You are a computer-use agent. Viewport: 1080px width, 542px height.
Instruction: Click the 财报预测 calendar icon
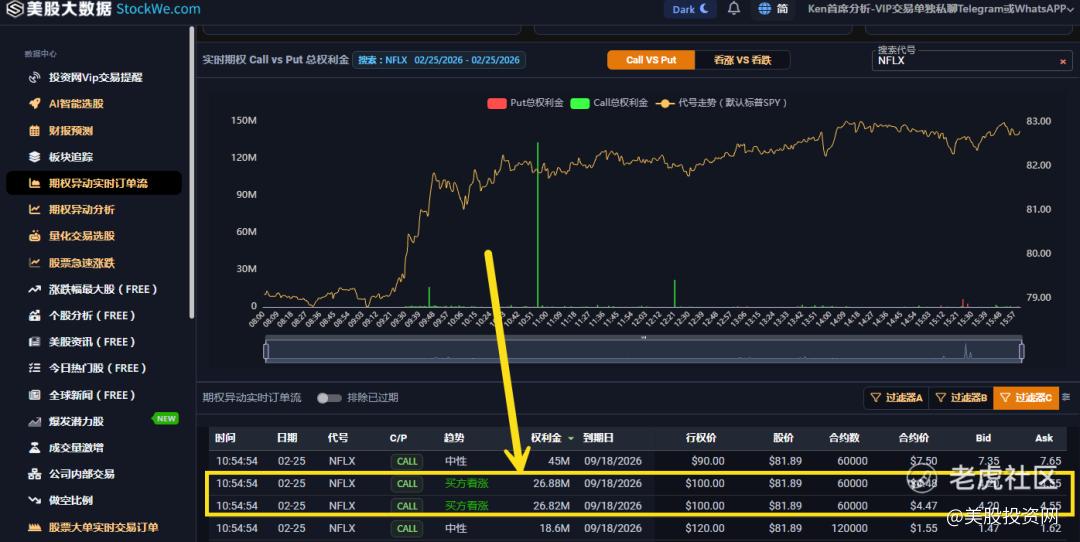[34, 130]
